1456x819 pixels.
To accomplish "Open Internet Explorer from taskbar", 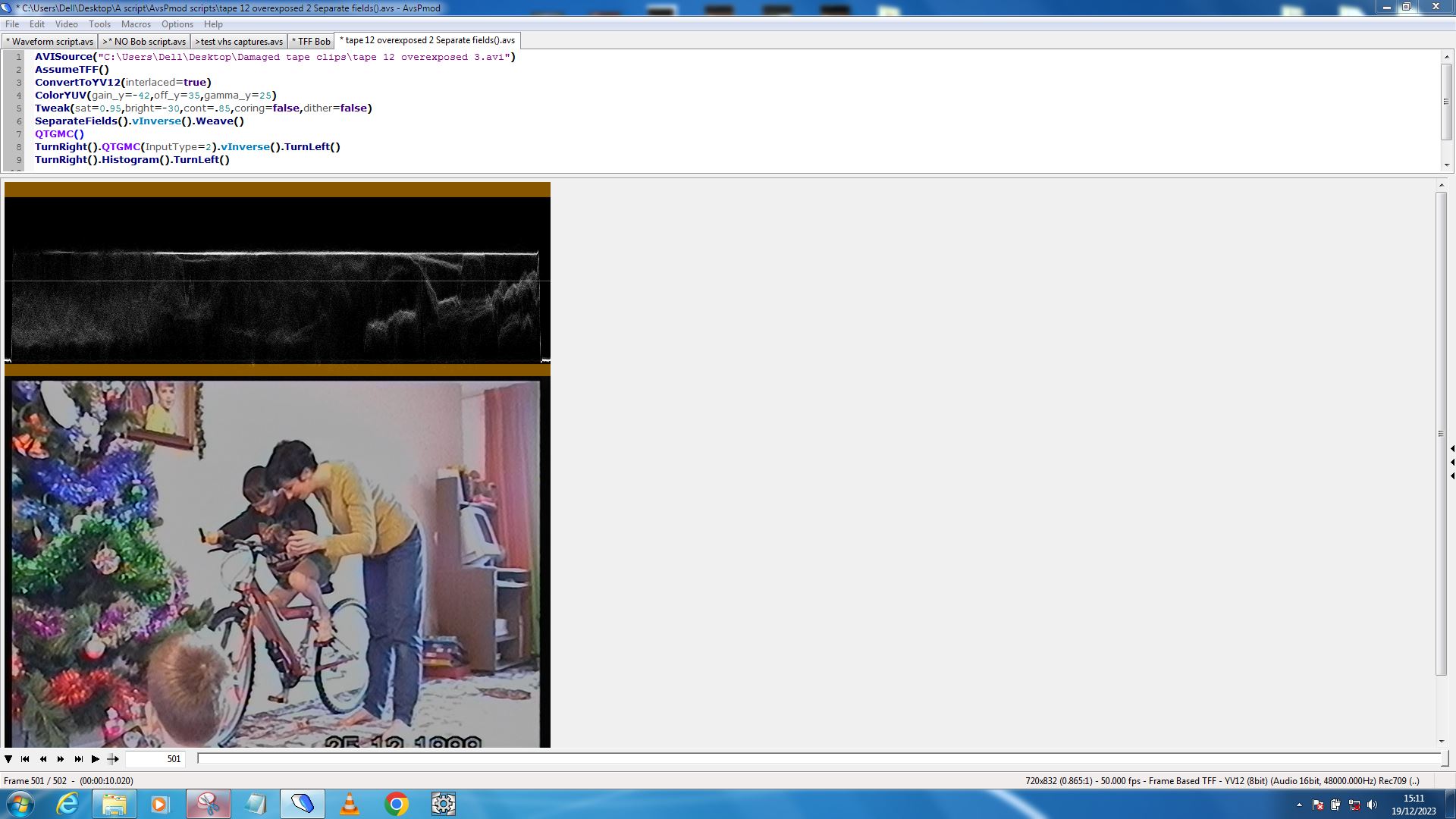I will pyautogui.click(x=67, y=804).
